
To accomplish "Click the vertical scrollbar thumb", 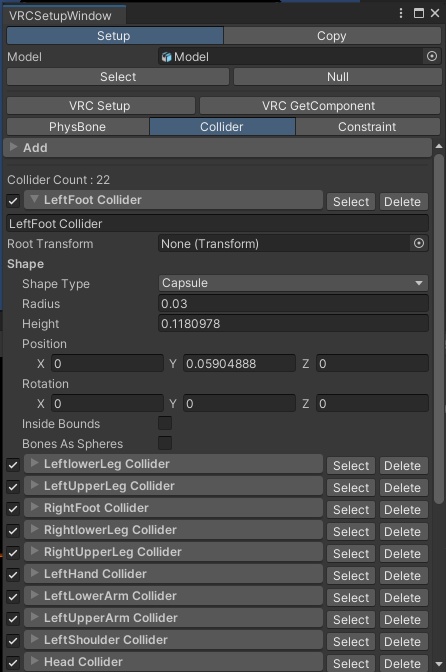I will click(439, 329).
